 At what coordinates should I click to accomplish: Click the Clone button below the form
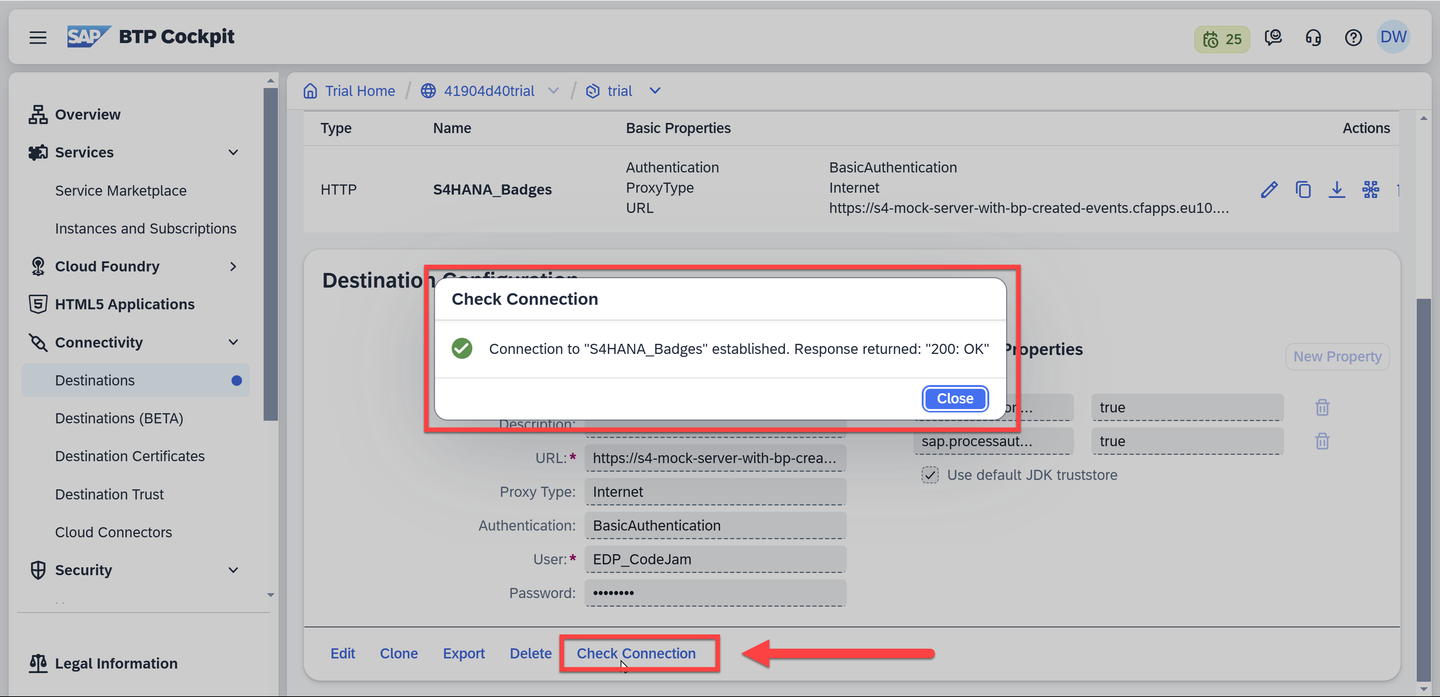coord(399,653)
